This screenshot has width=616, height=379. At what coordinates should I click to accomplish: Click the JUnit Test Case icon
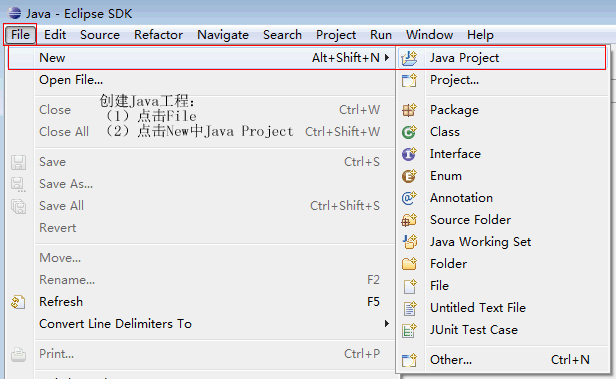point(409,330)
